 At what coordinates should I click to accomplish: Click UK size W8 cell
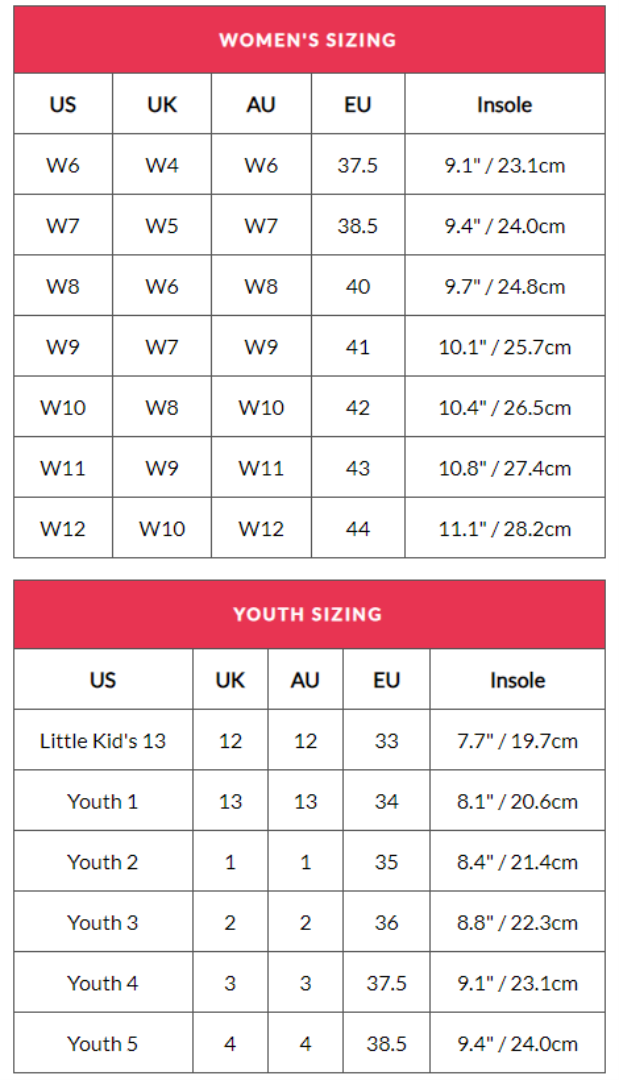point(162,408)
